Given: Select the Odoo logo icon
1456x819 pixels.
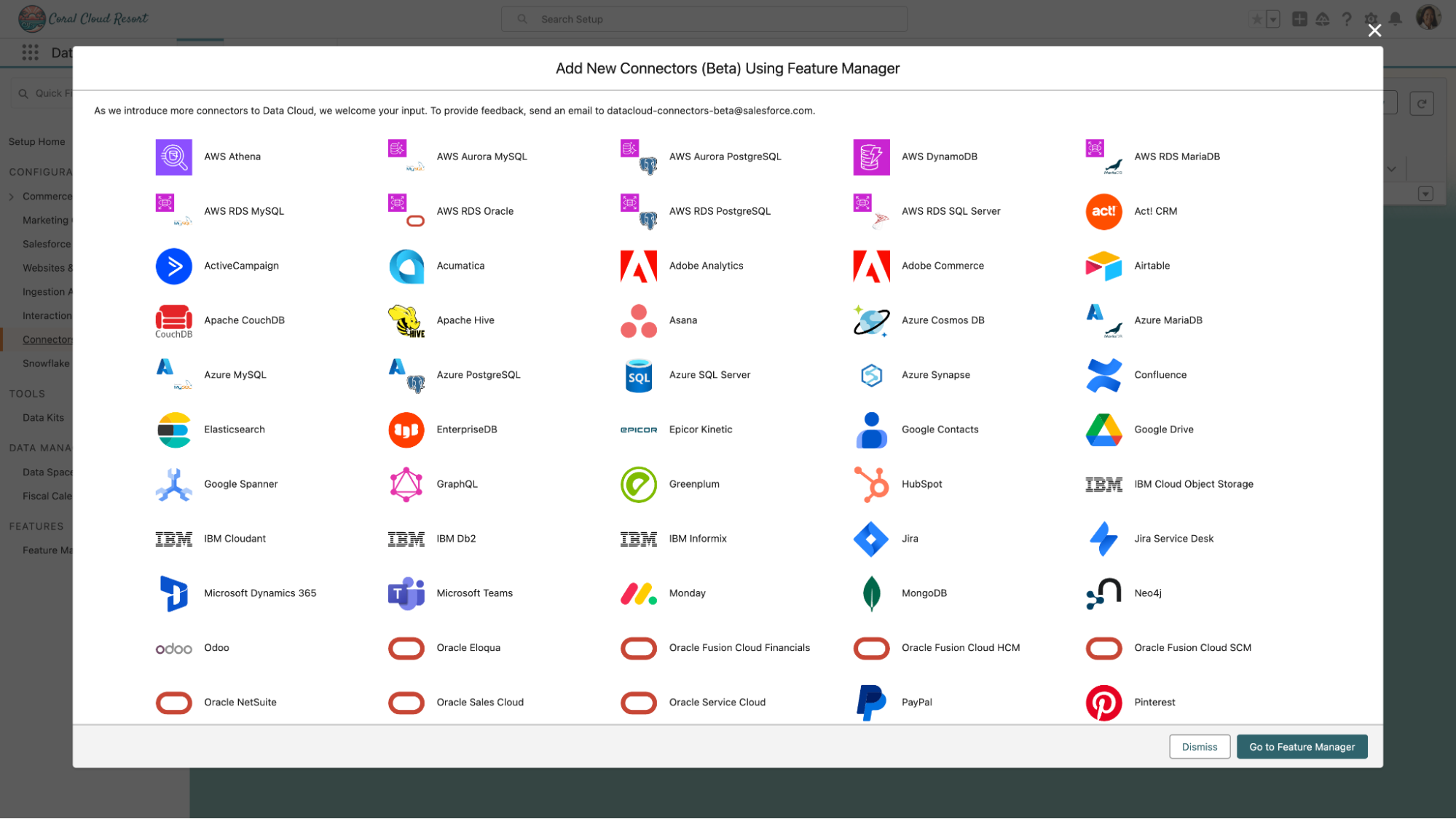Looking at the screenshot, I should (x=173, y=649).
